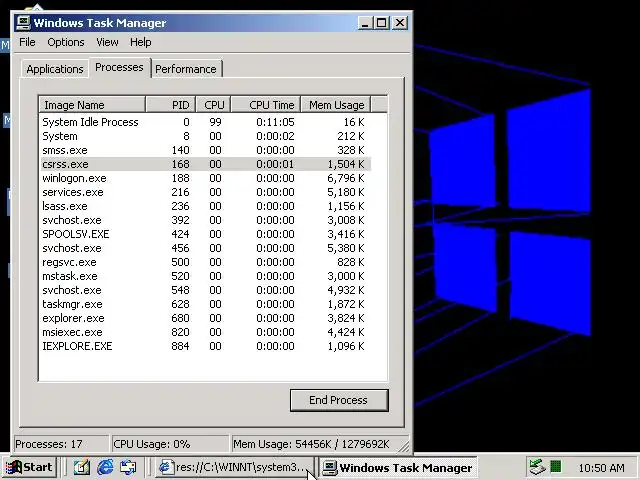Select the msiexec.exe process
This screenshot has width=640, height=480.
click(x=205, y=332)
